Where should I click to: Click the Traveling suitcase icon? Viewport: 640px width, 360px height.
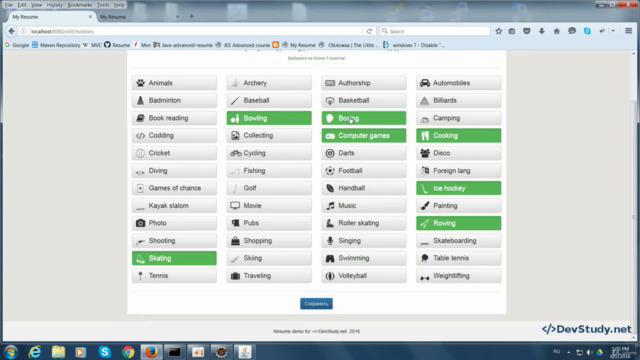click(x=235, y=276)
